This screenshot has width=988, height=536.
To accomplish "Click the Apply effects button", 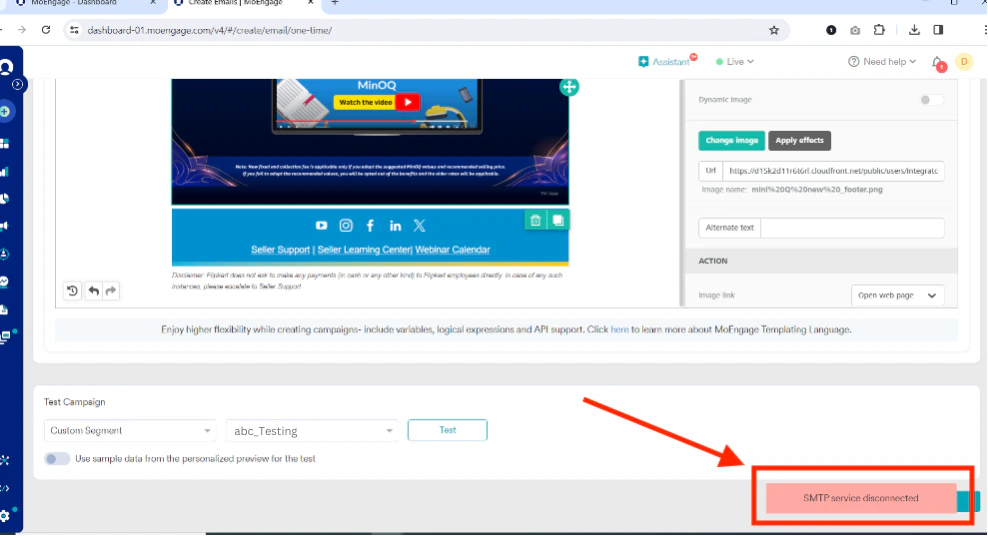I will tap(800, 140).
